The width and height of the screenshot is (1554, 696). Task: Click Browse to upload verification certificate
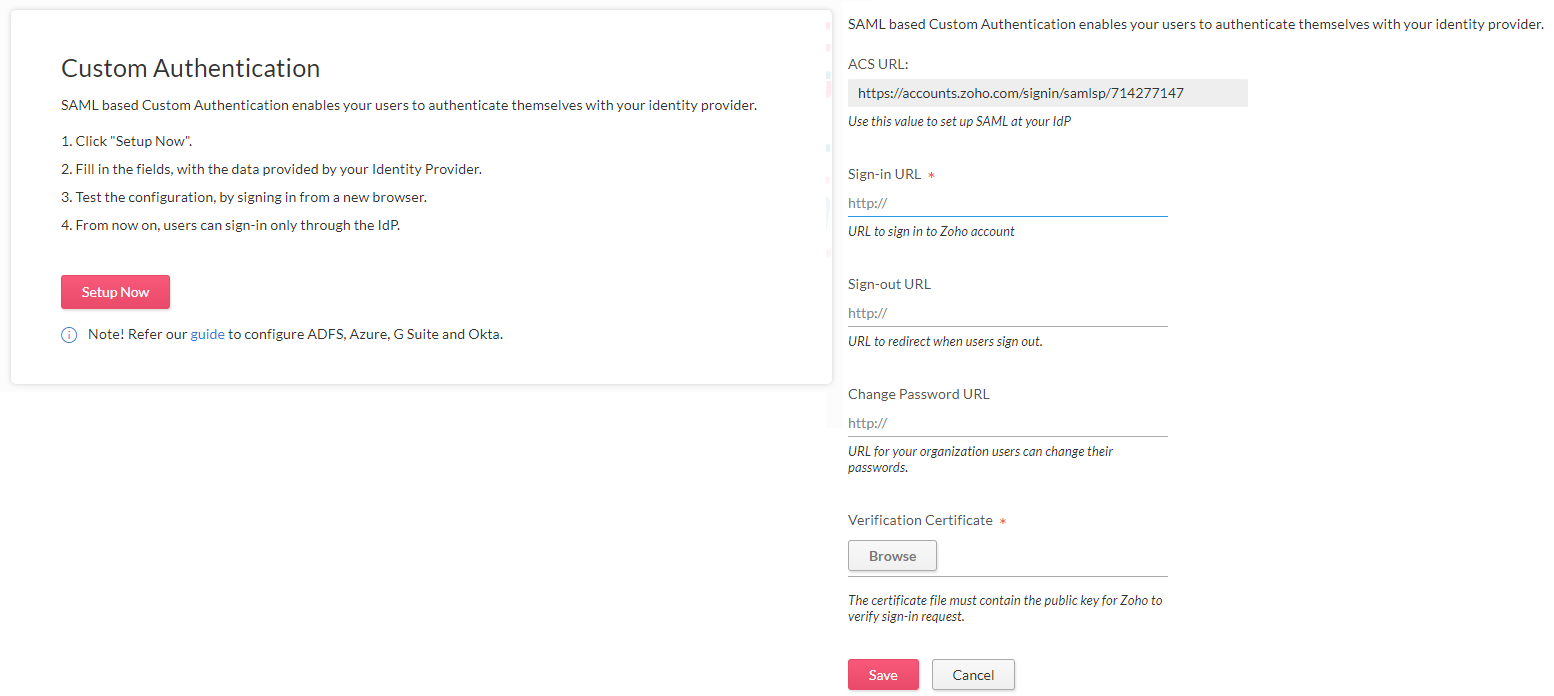[x=892, y=556]
